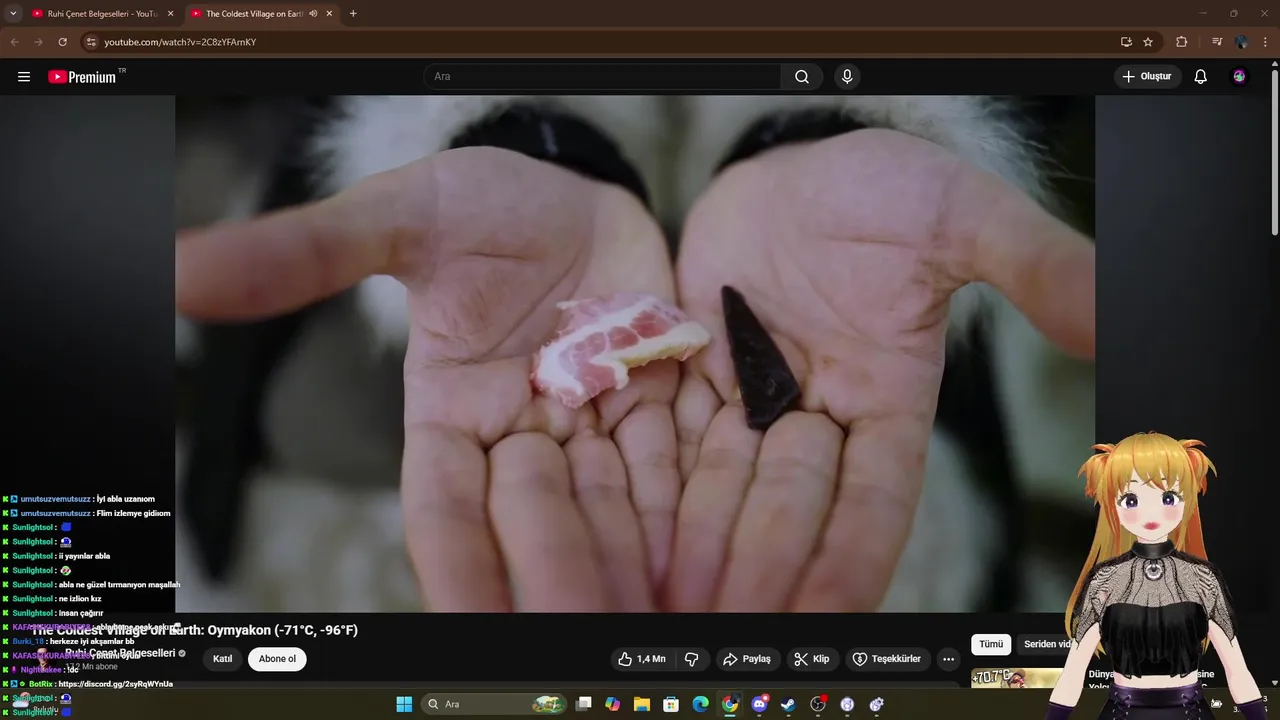Select the Seriden videos filter chip
The height and width of the screenshot is (720, 1280).
click(x=1047, y=645)
